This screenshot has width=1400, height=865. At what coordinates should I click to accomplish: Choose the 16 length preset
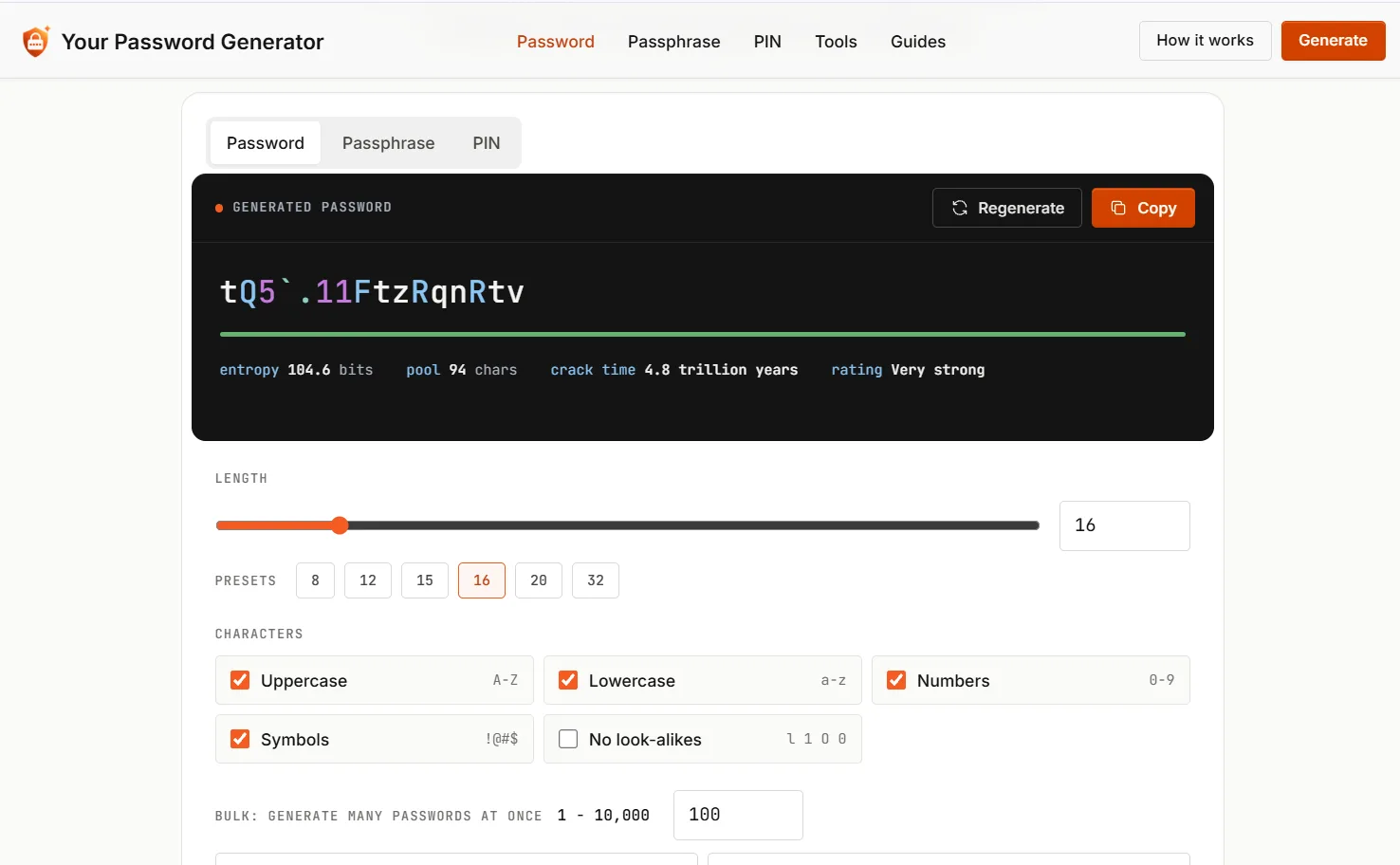pyautogui.click(x=482, y=580)
